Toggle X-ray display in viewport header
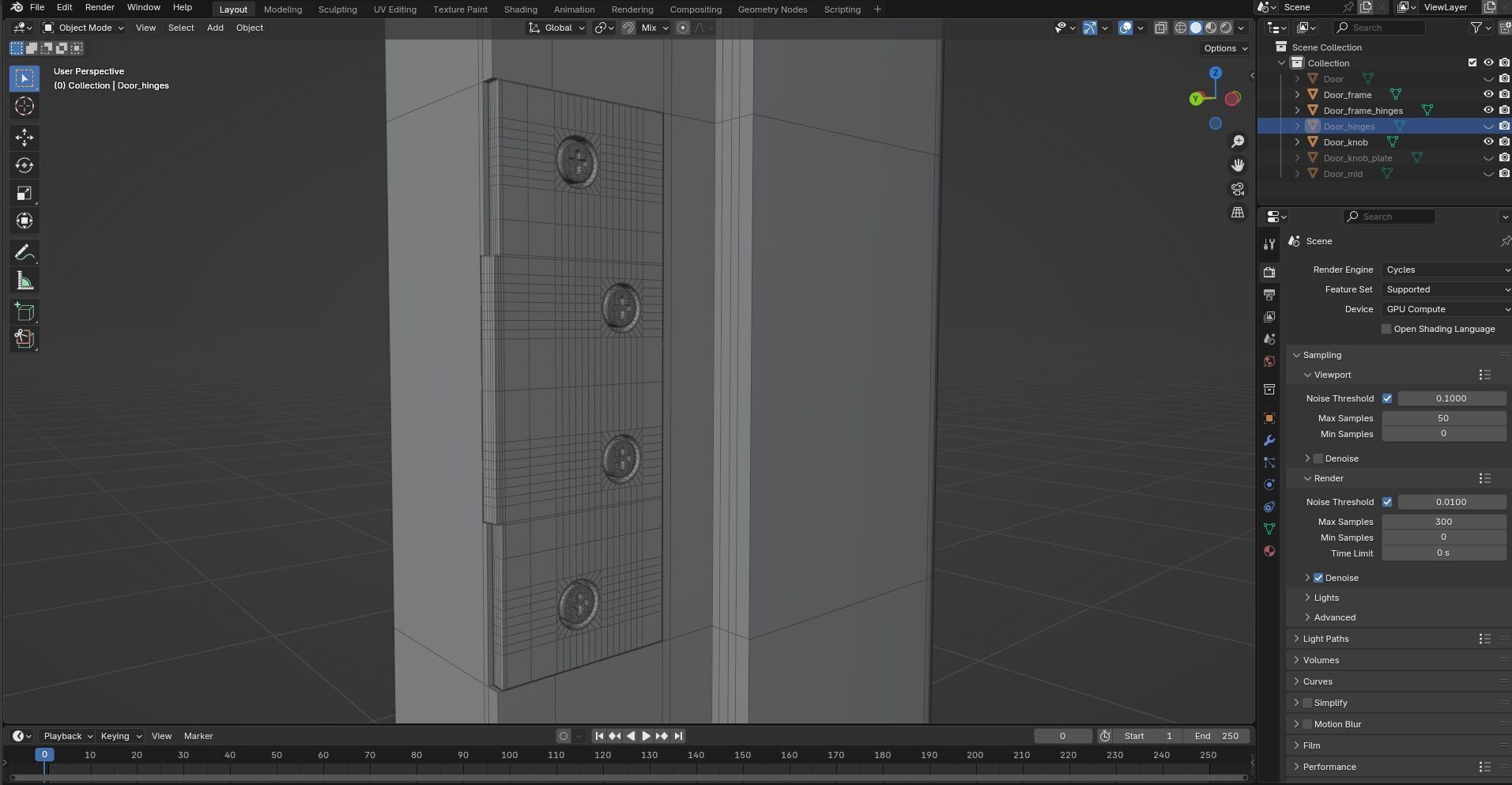1512x785 pixels. pos(1160,28)
